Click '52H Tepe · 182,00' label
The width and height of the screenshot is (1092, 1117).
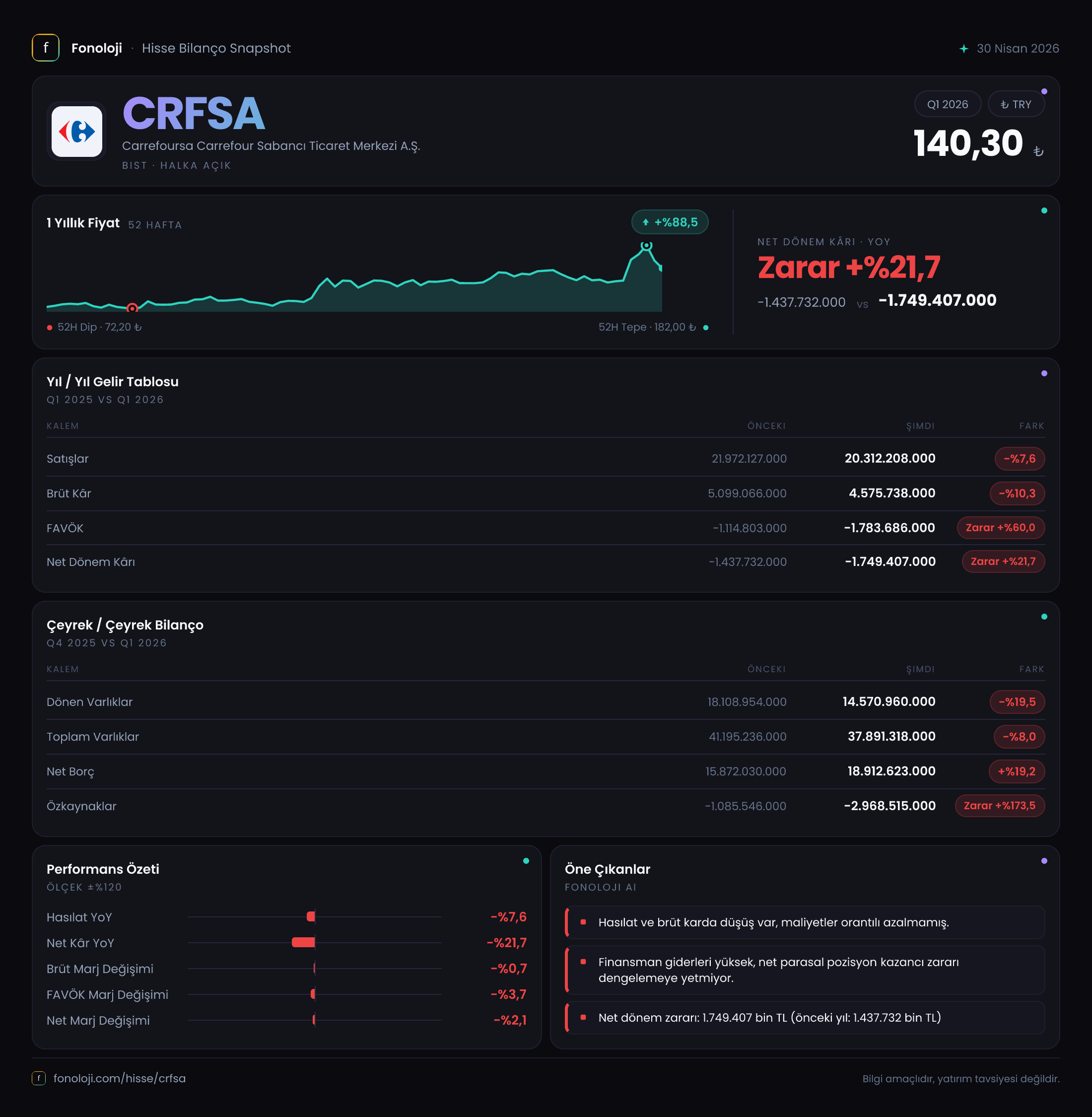(x=647, y=327)
